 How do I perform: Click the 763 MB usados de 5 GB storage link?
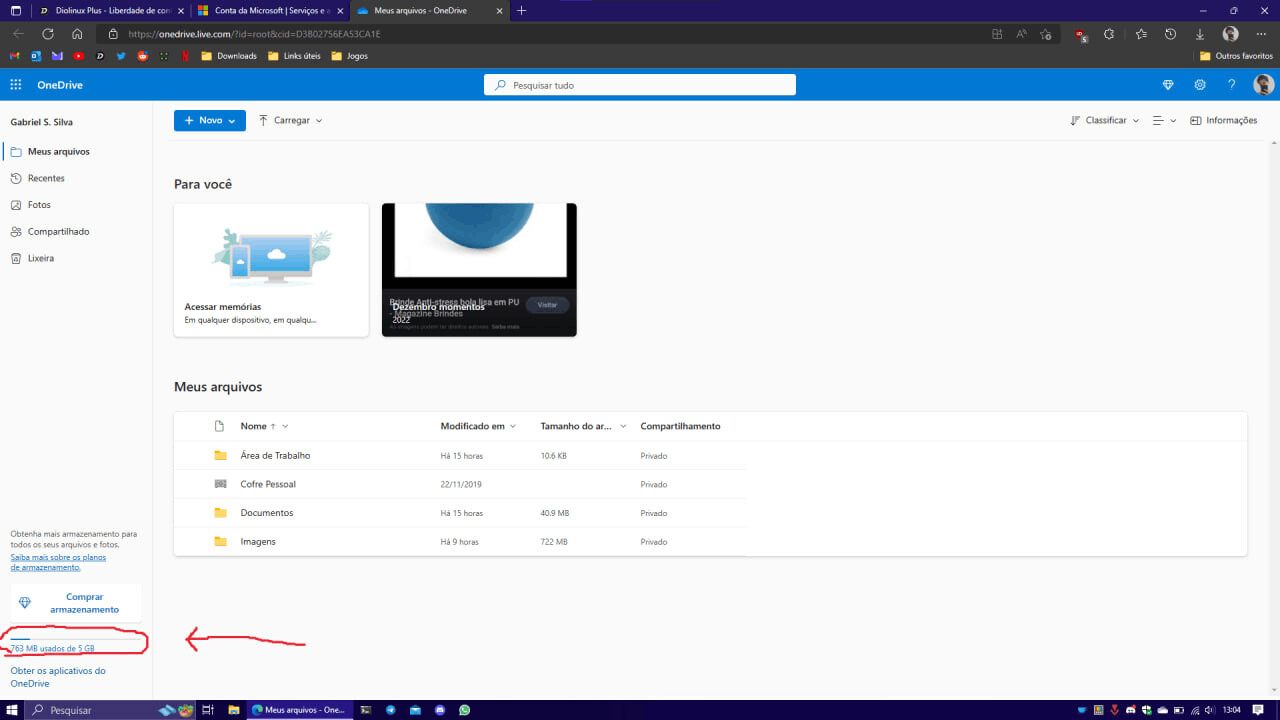click(x=53, y=648)
